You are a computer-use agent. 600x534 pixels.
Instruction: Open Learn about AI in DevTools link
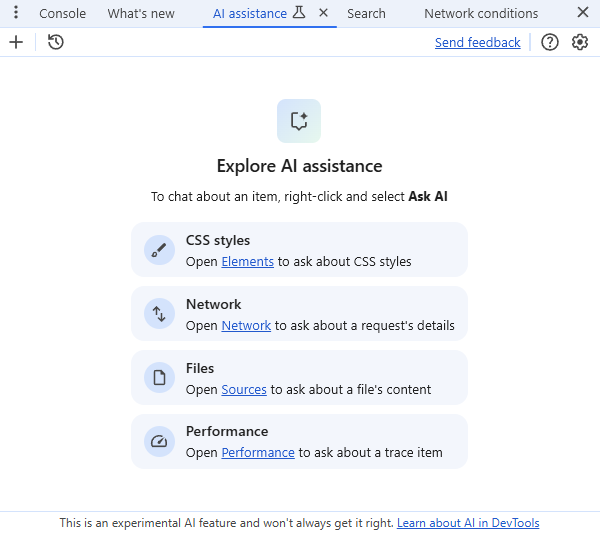(468, 523)
